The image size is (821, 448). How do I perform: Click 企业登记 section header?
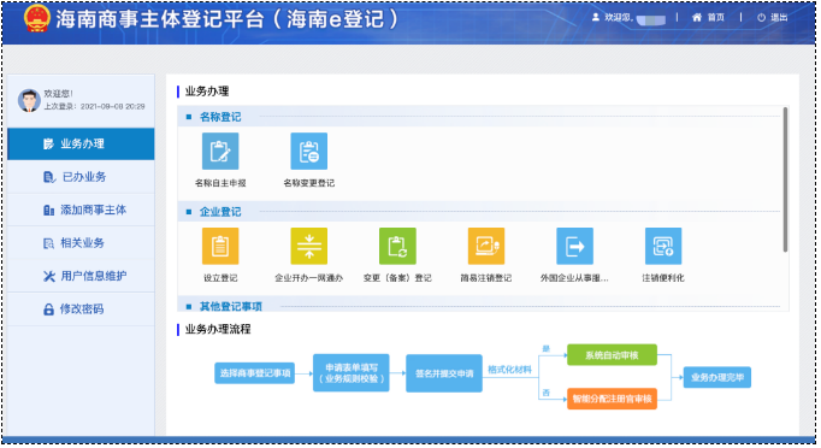[220, 211]
